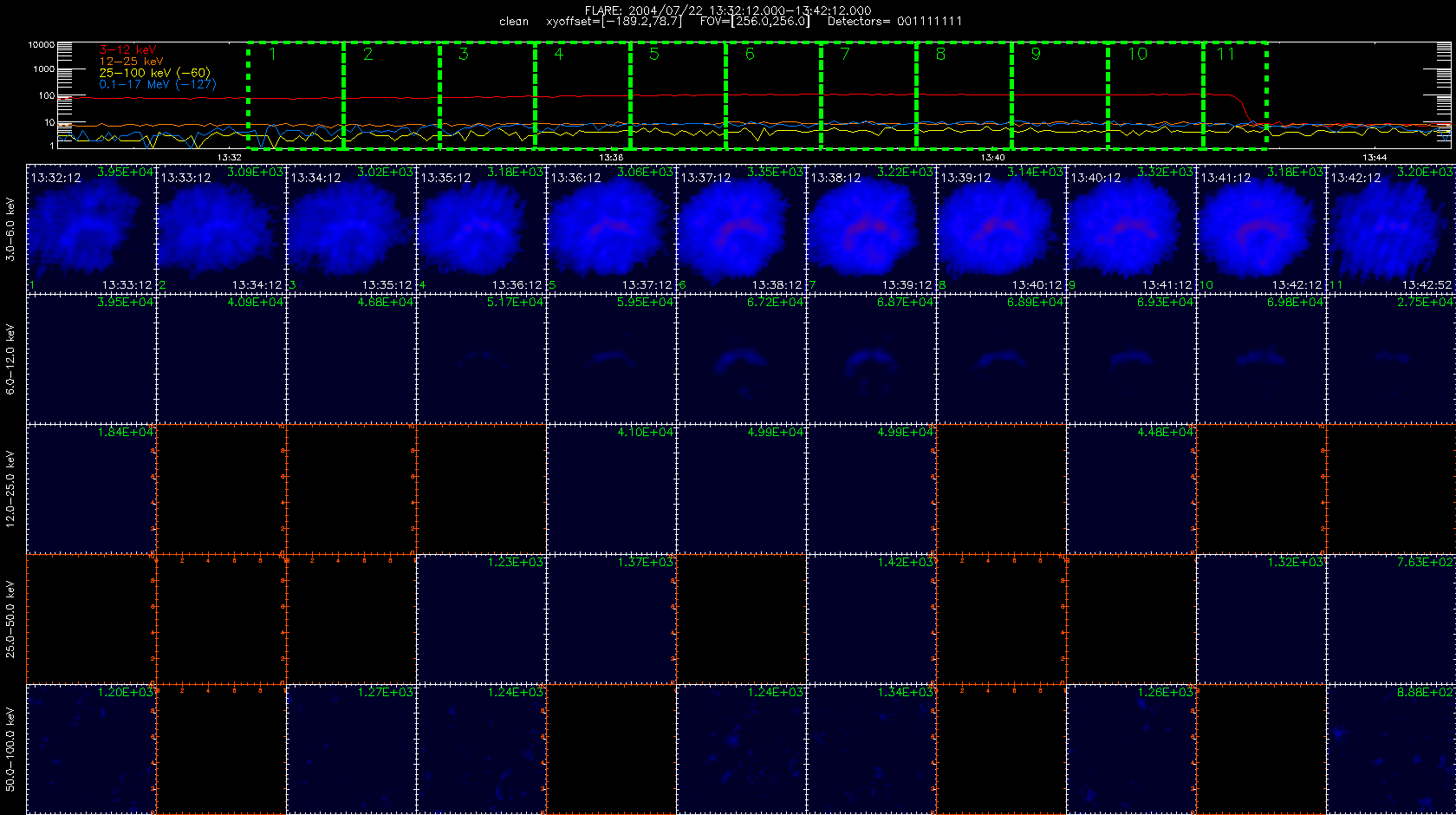
Task: Click the FLARE 2004/07/22 title text
Action: click(728, 10)
